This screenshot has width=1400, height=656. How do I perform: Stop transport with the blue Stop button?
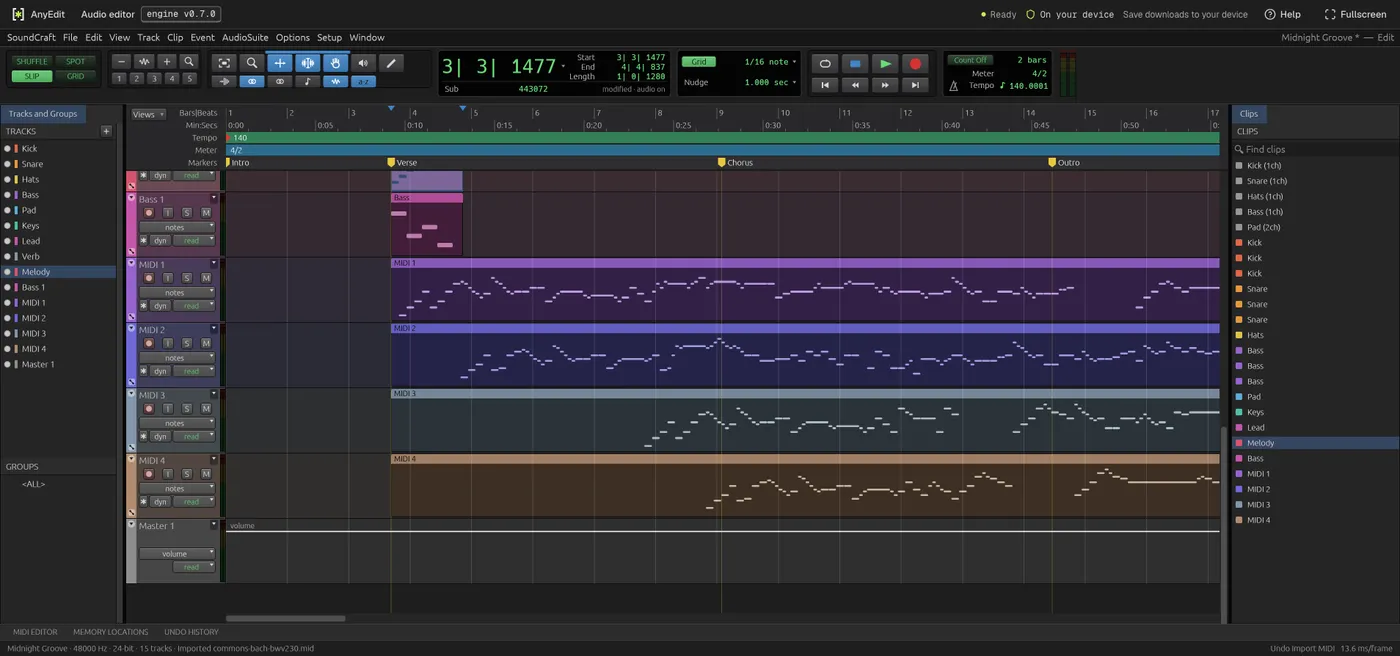(855, 63)
